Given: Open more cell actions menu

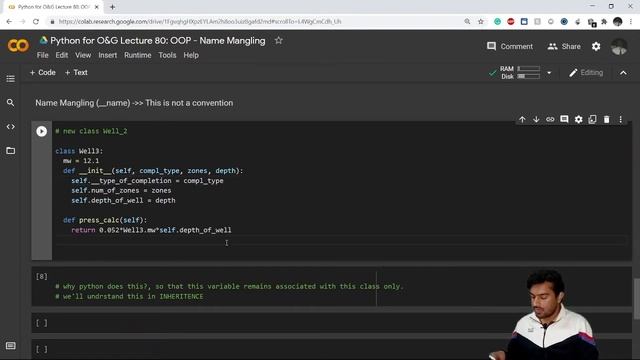Looking at the screenshot, I should coord(620,119).
